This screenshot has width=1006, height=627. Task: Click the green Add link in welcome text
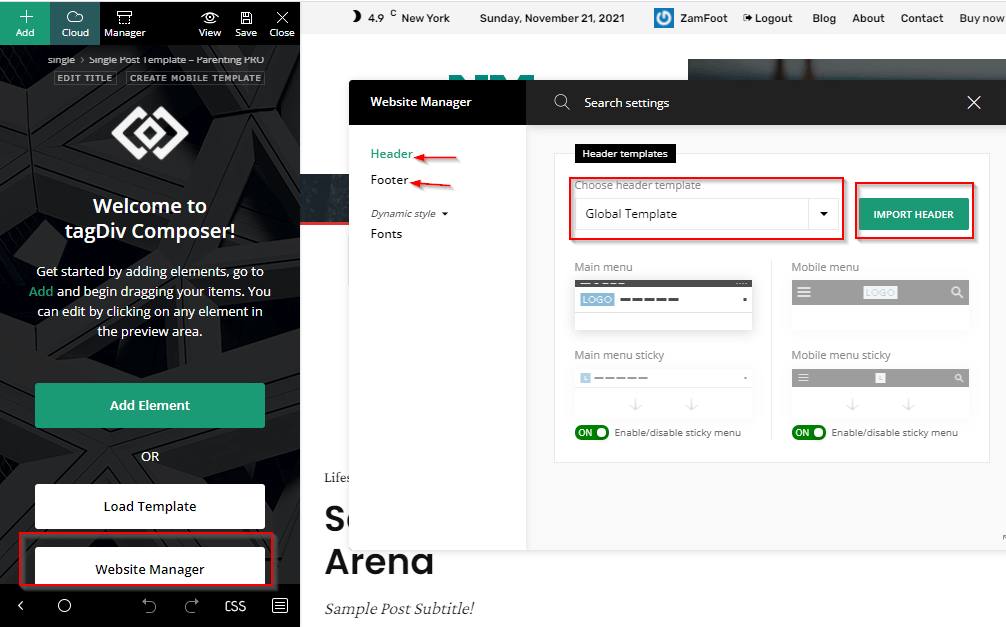pos(41,291)
